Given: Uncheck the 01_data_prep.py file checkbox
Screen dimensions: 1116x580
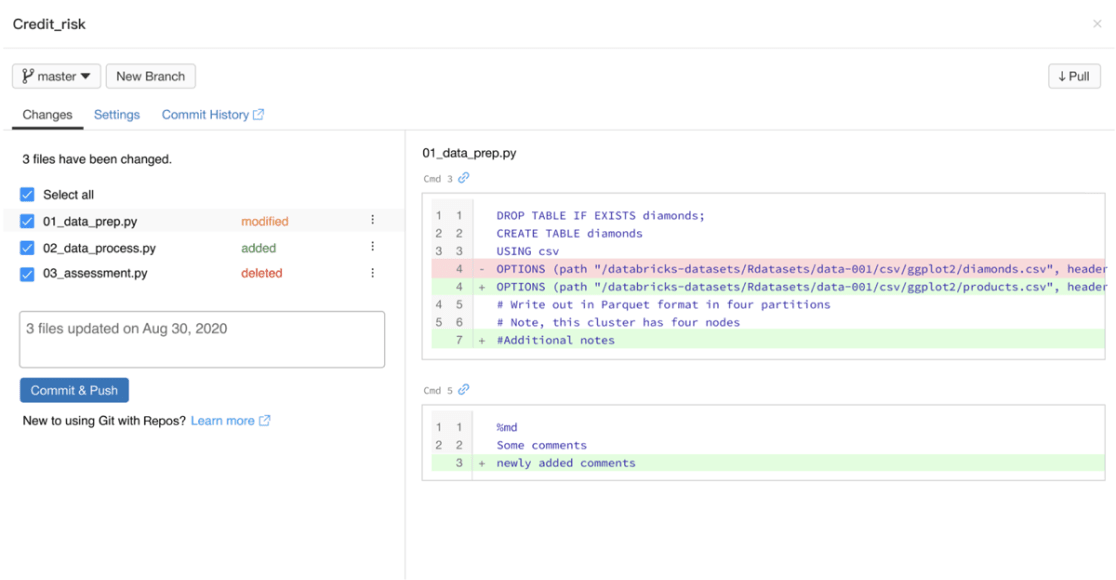Looking at the screenshot, I should point(25,221).
